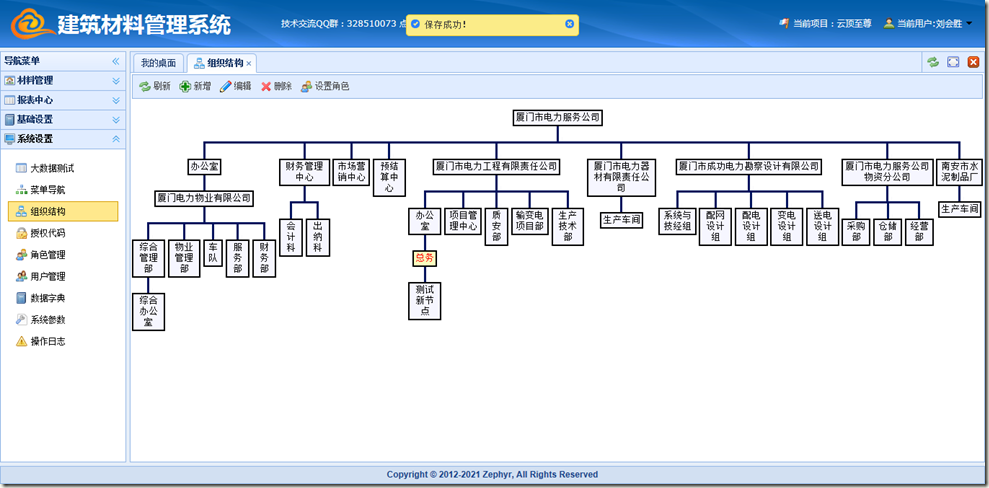Viewport: 989px width, 488px height.
Task: Select the 厦门市电力服务公司 root node
Action: (x=558, y=118)
